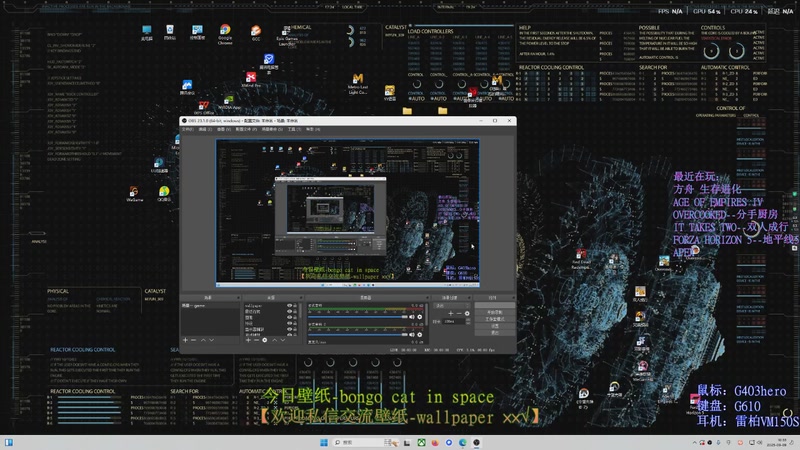800x450 pixels.
Task: Open scene transition type dropdown
Action: pyautogui.click(x=452, y=306)
